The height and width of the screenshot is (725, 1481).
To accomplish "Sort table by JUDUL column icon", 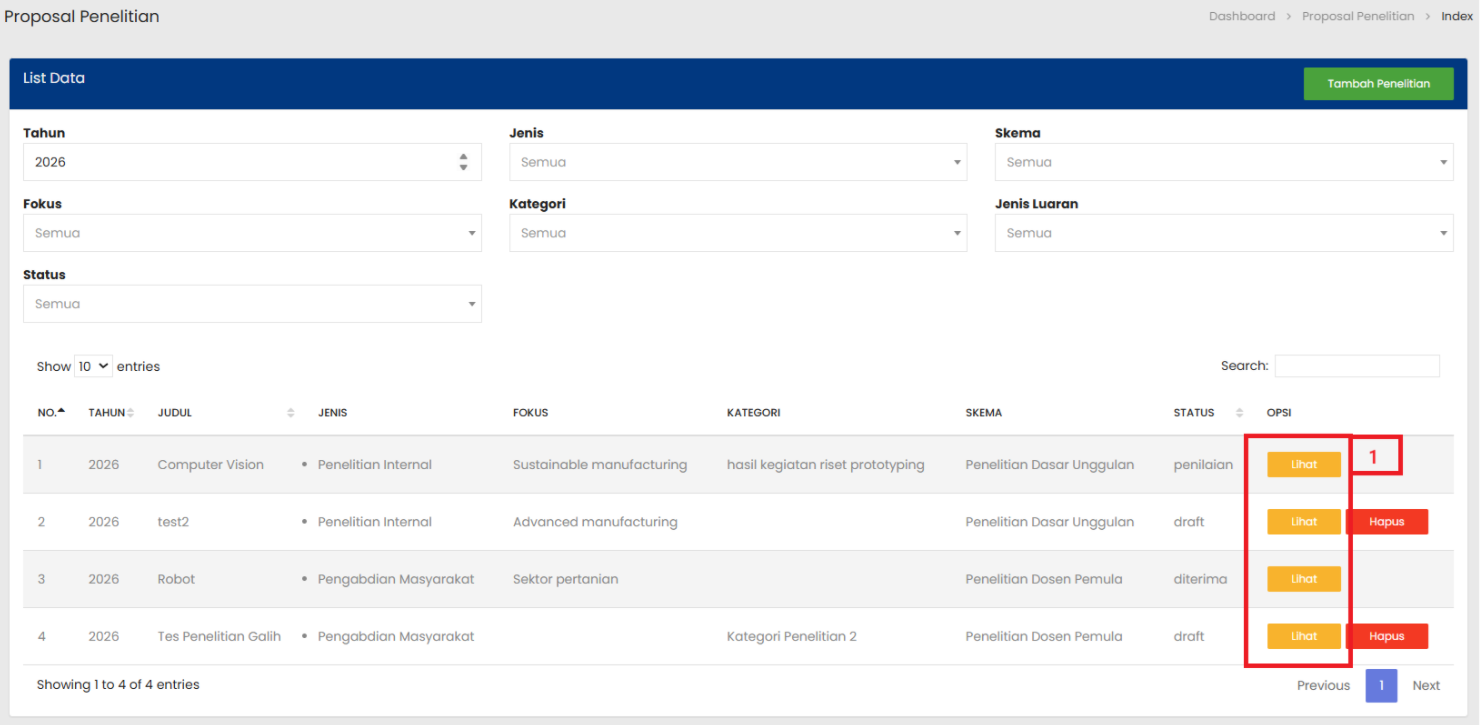I will (291, 413).
